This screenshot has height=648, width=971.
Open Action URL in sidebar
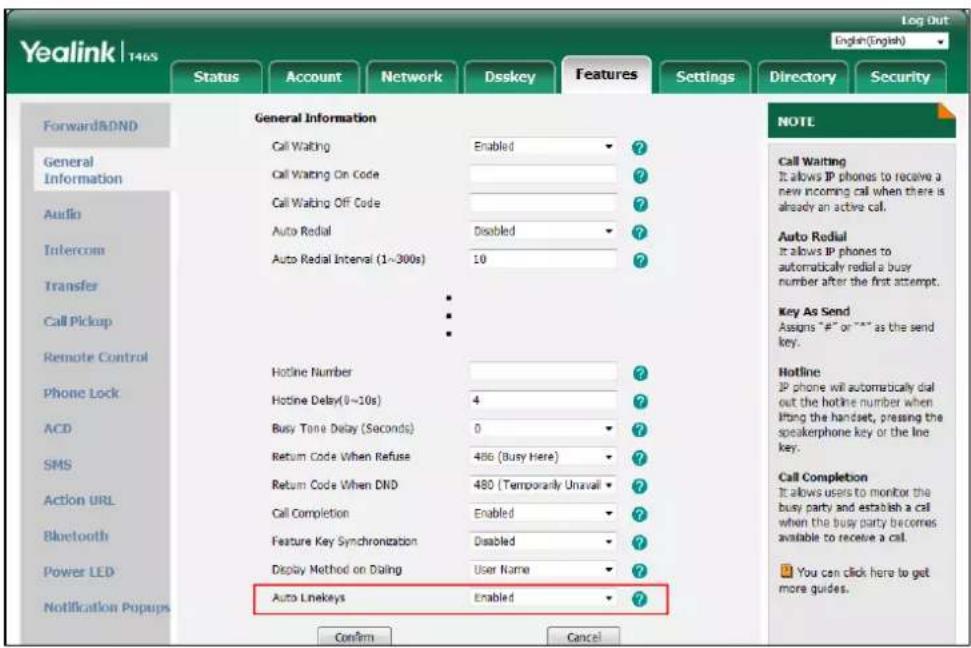(x=79, y=500)
